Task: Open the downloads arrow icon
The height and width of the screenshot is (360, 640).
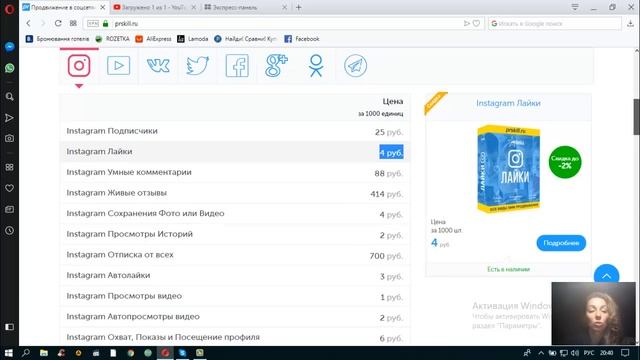Action: click(630, 24)
